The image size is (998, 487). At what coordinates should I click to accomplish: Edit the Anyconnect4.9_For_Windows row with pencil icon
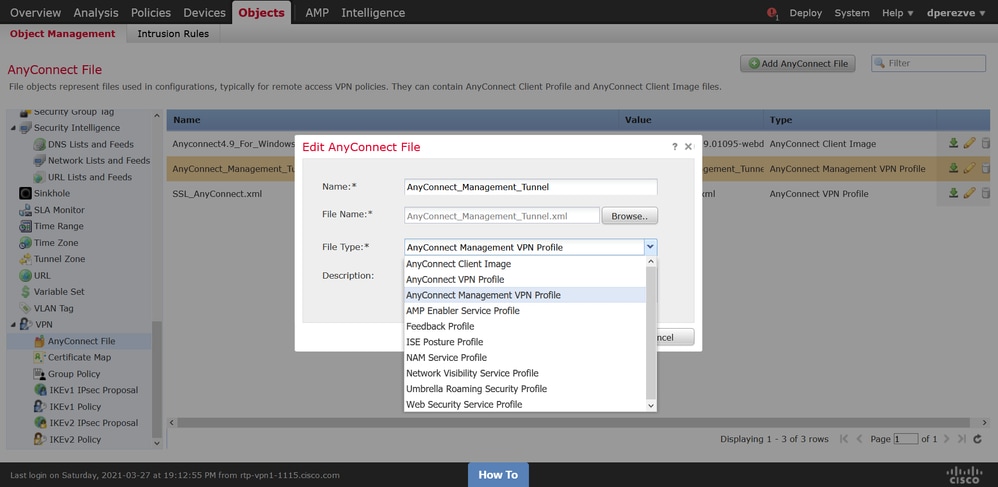click(969, 143)
